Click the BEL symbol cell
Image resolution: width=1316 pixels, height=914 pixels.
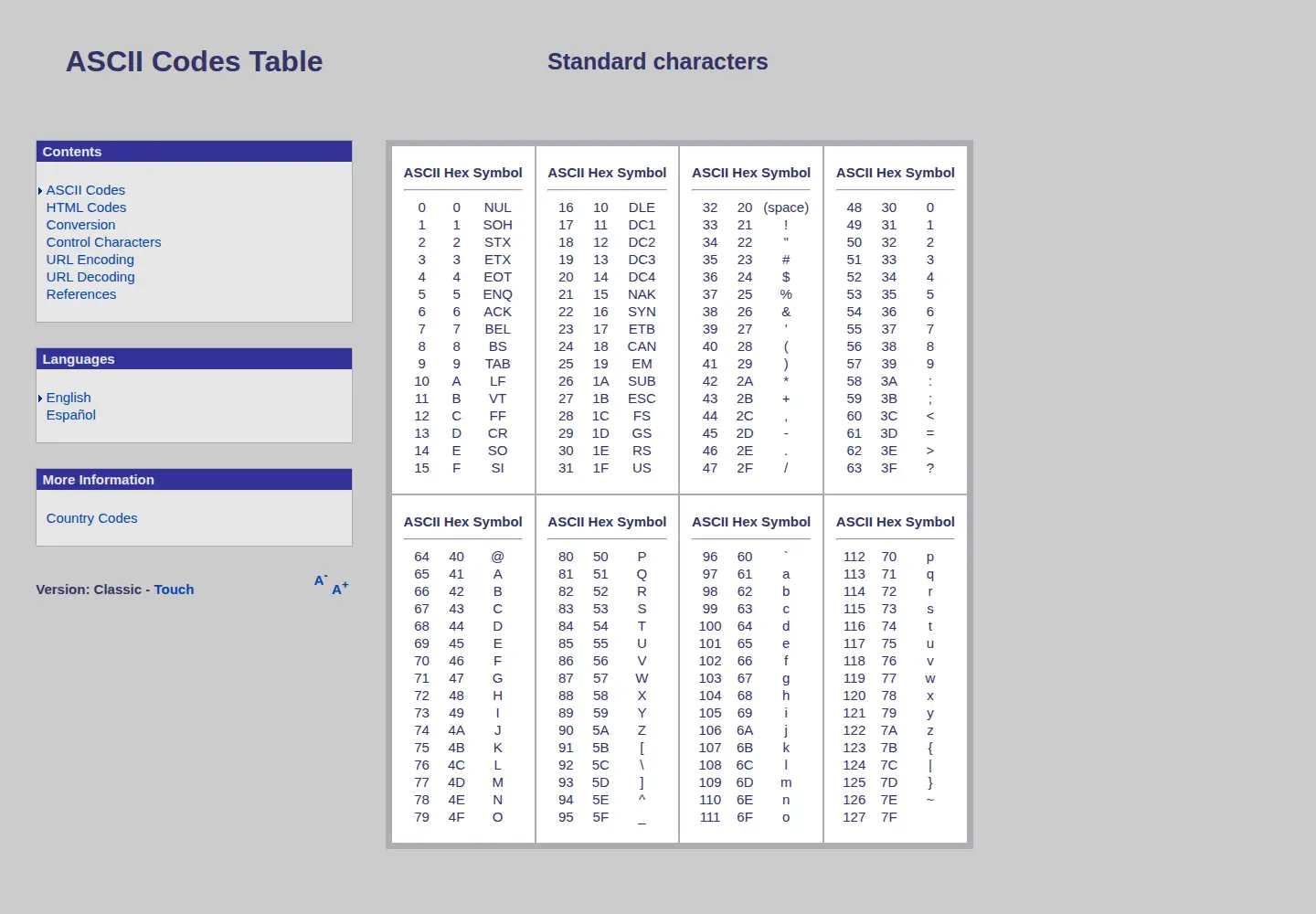[498, 329]
